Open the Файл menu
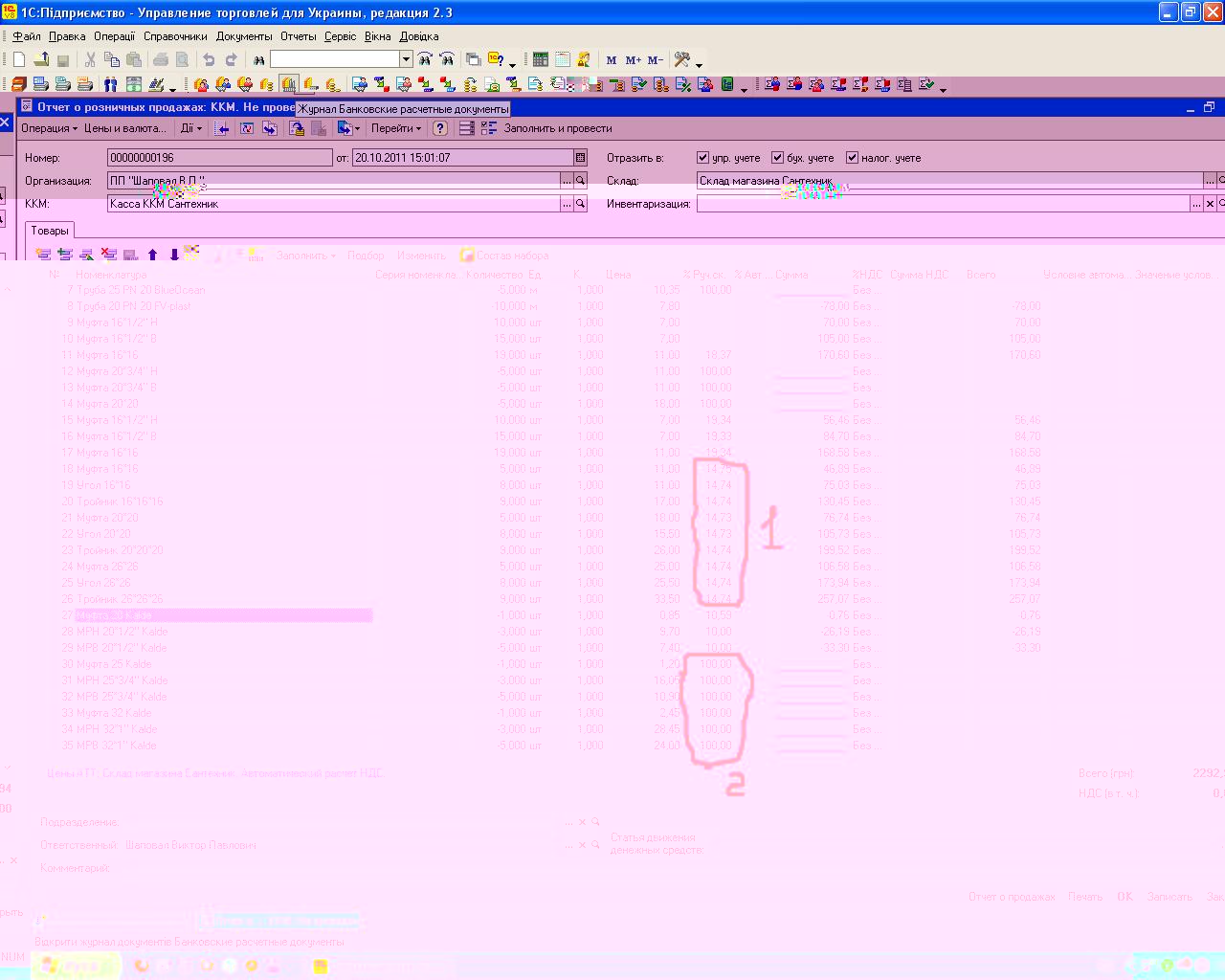This screenshot has width=1225, height=980. click(27, 36)
